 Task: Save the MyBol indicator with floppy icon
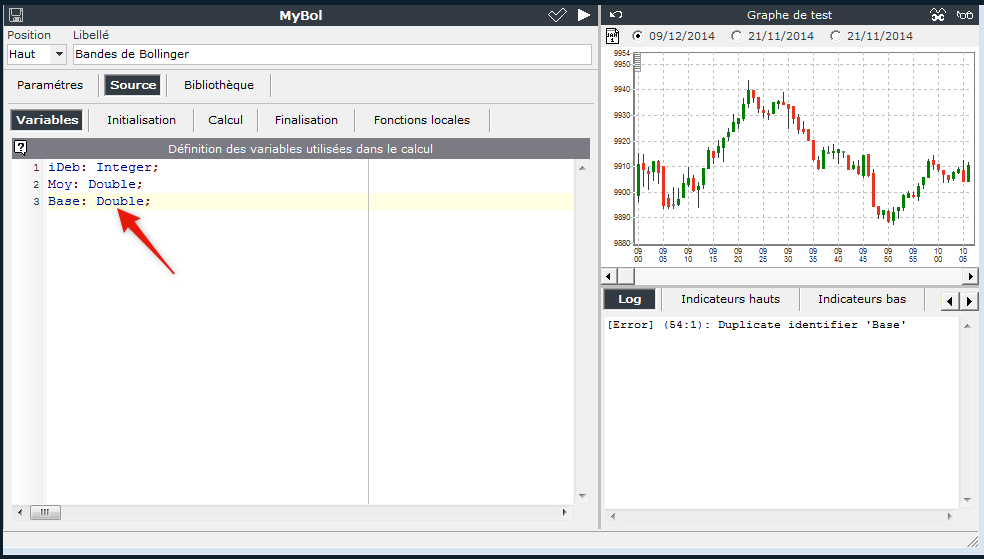pos(16,15)
